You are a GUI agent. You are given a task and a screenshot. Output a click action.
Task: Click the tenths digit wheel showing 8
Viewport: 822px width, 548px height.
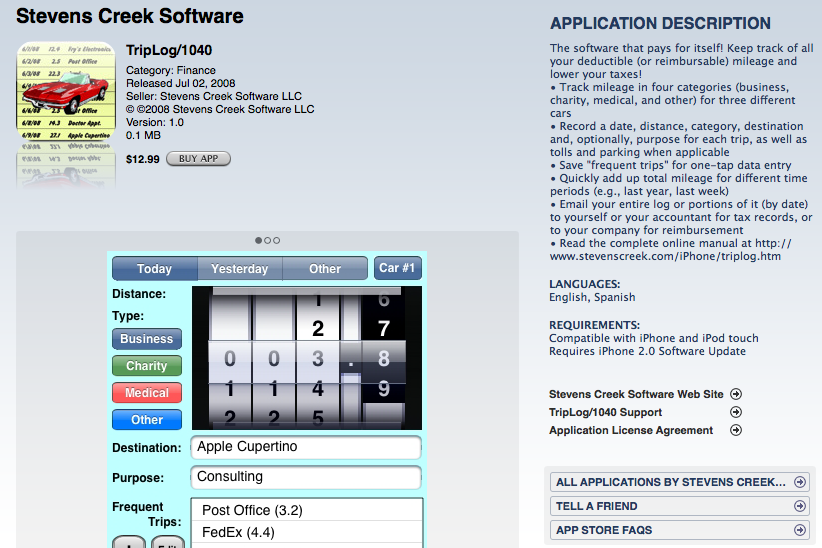click(384, 359)
